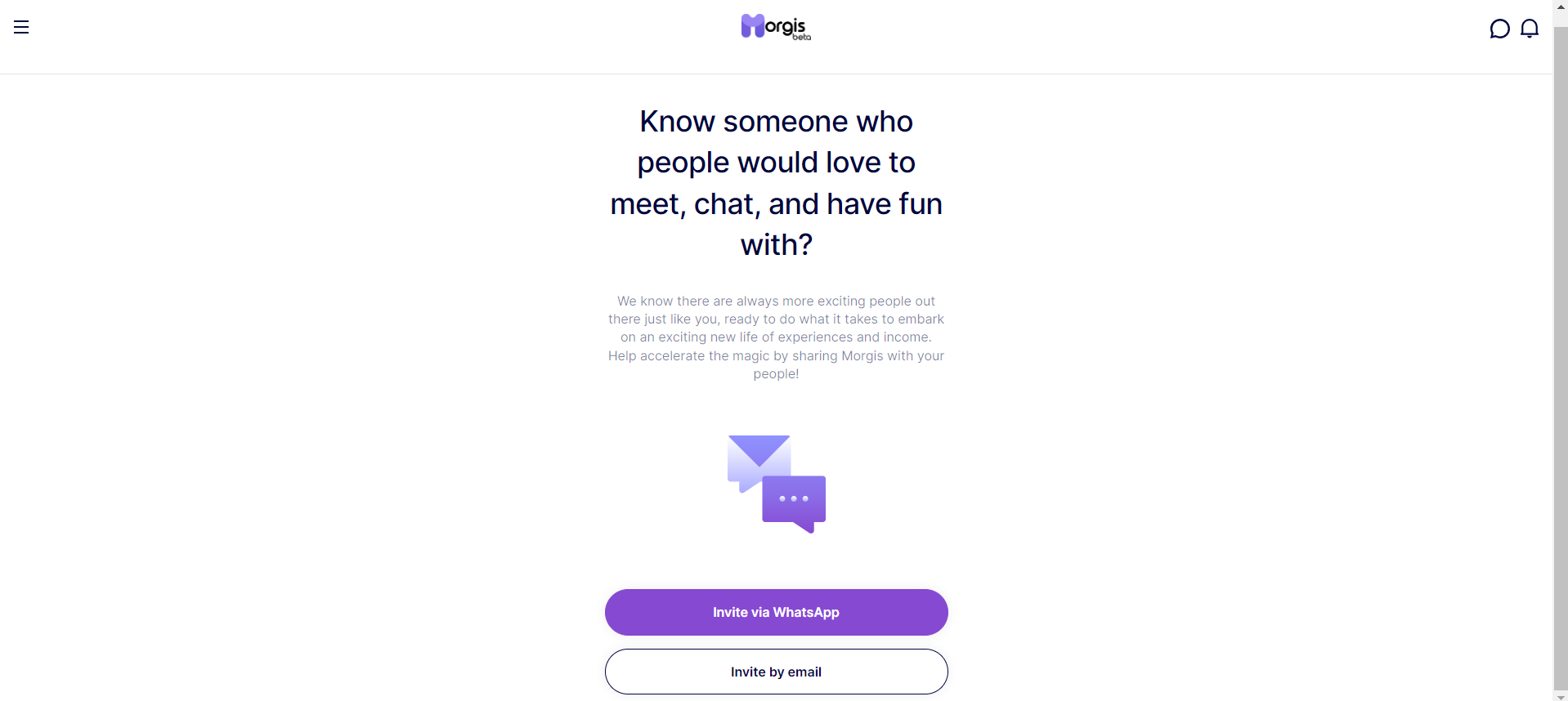Viewport: 1568px width, 701px height.
Task: Click Invite via WhatsApp
Action: tap(776, 612)
